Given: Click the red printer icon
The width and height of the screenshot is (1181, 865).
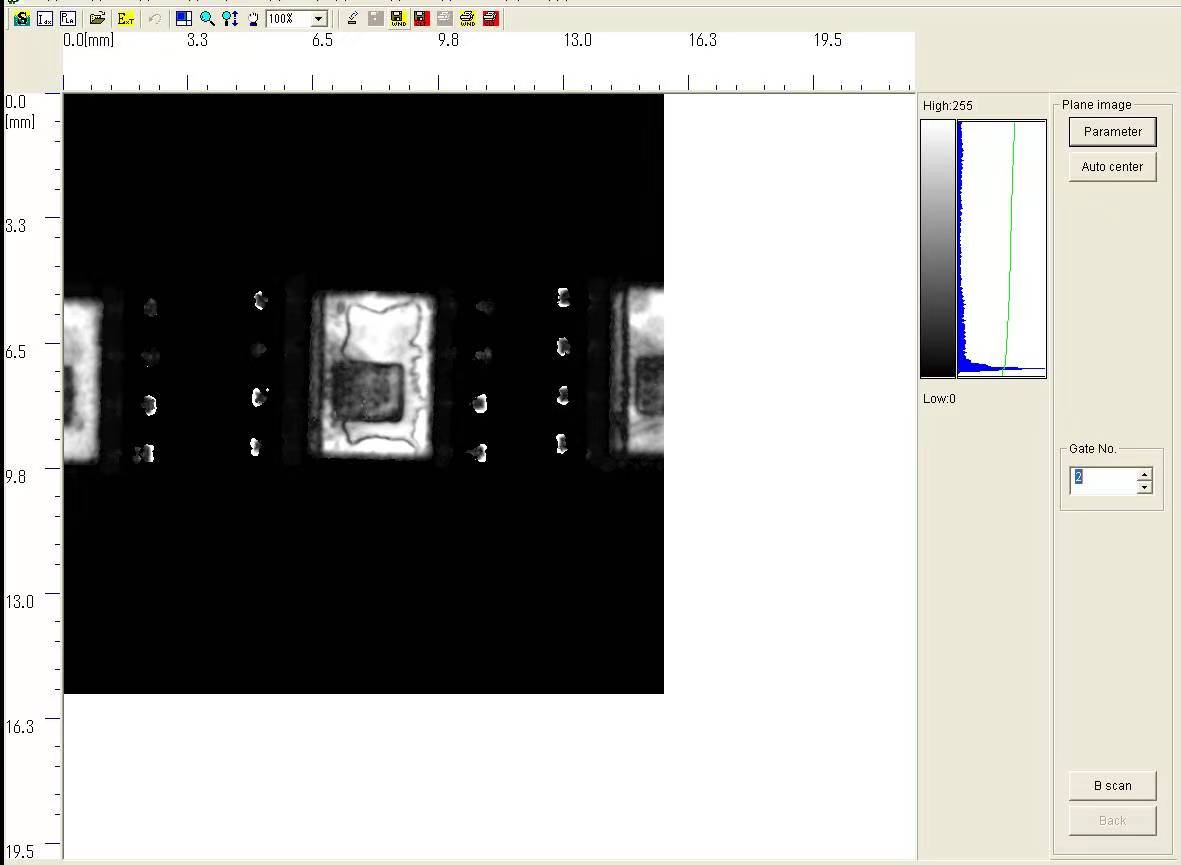Looking at the screenshot, I should pyautogui.click(x=490, y=19).
